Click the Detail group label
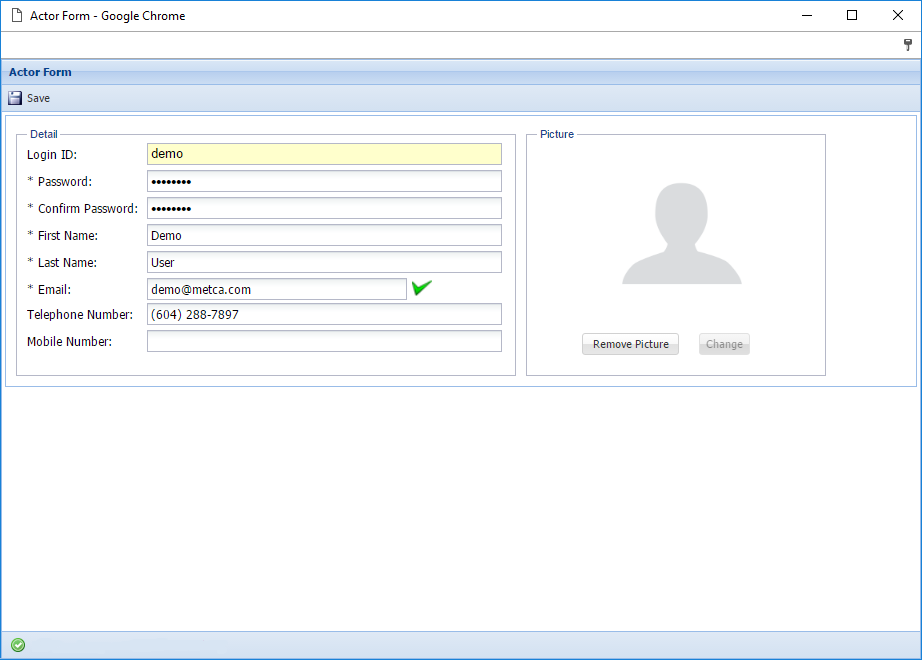Image resolution: width=922 pixels, height=660 pixels. (x=43, y=134)
